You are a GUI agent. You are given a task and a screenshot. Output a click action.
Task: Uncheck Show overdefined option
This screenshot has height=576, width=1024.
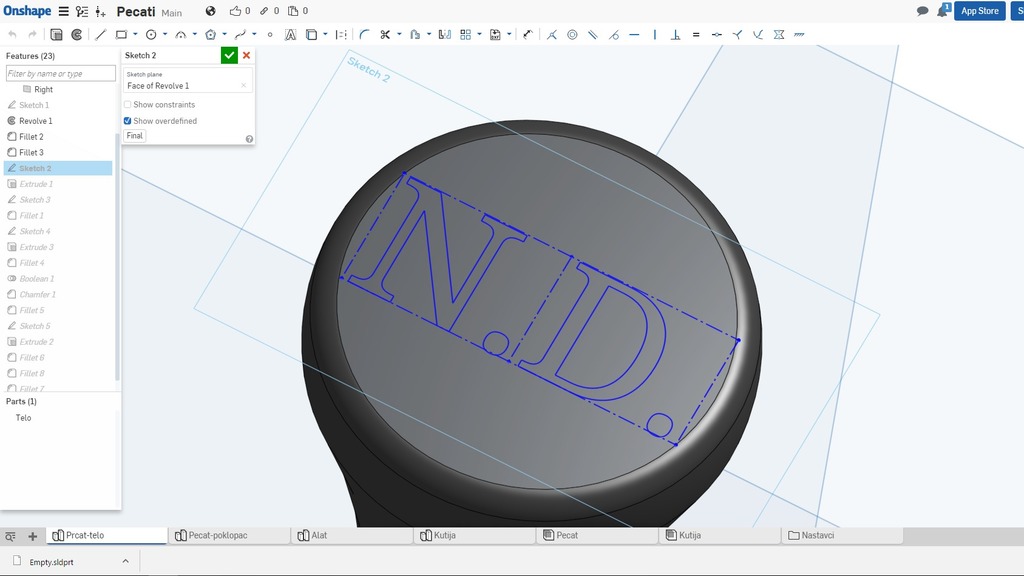pos(127,121)
